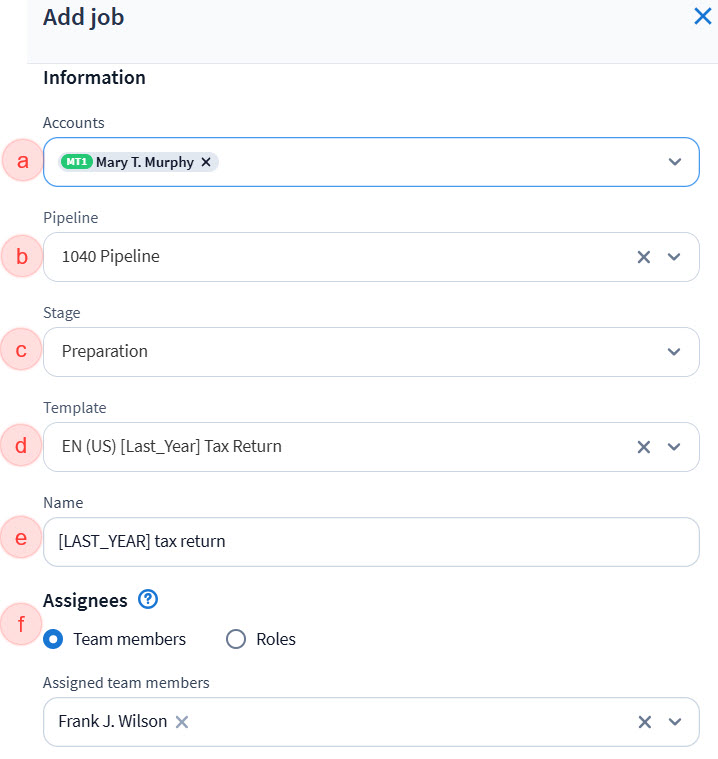Open the Stage dropdown showing Preparation
718x759 pixels.
coord(370,352)
